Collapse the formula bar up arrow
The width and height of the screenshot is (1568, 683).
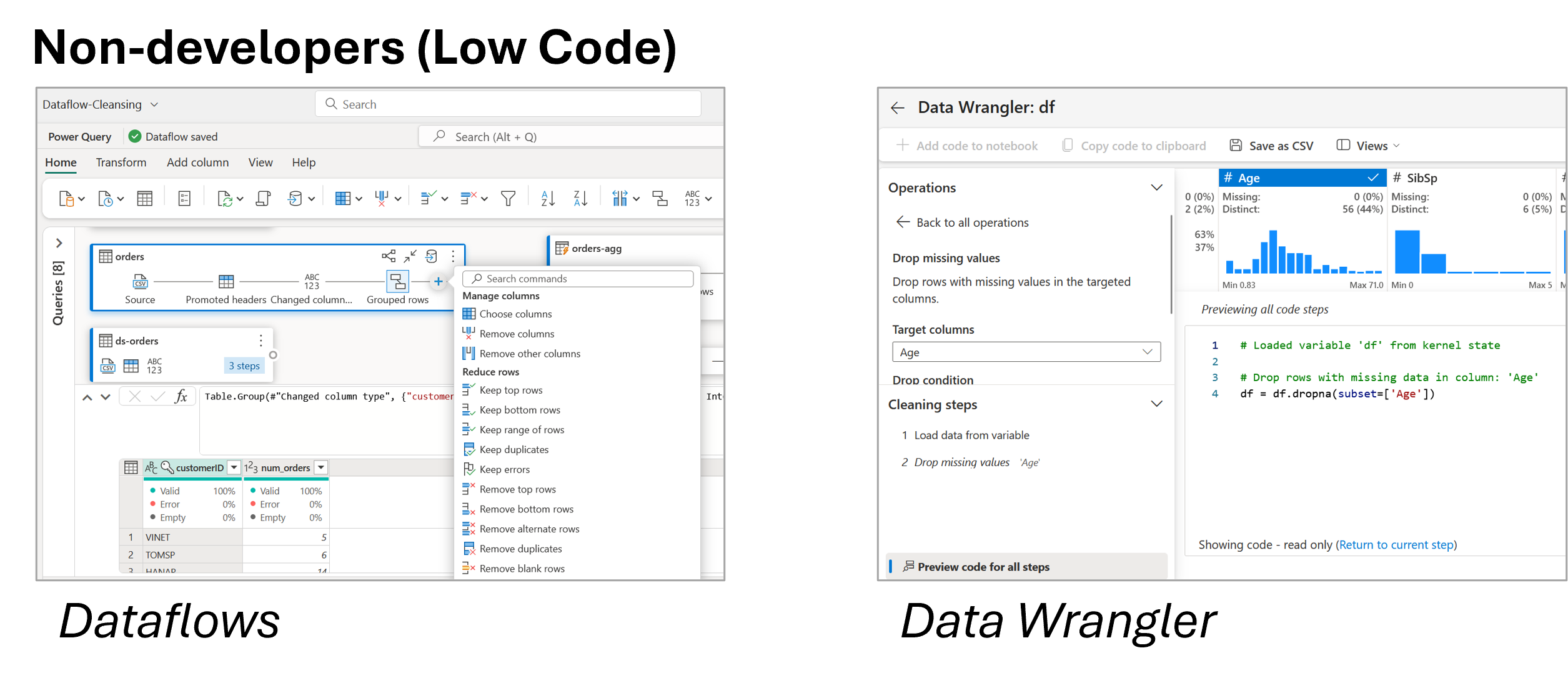point(87,397)
